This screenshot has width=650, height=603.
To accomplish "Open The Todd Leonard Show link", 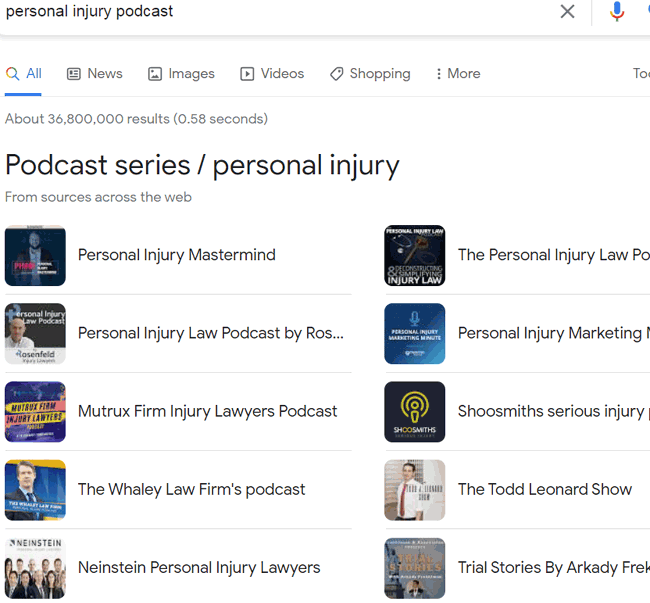I will click(545, 489).
